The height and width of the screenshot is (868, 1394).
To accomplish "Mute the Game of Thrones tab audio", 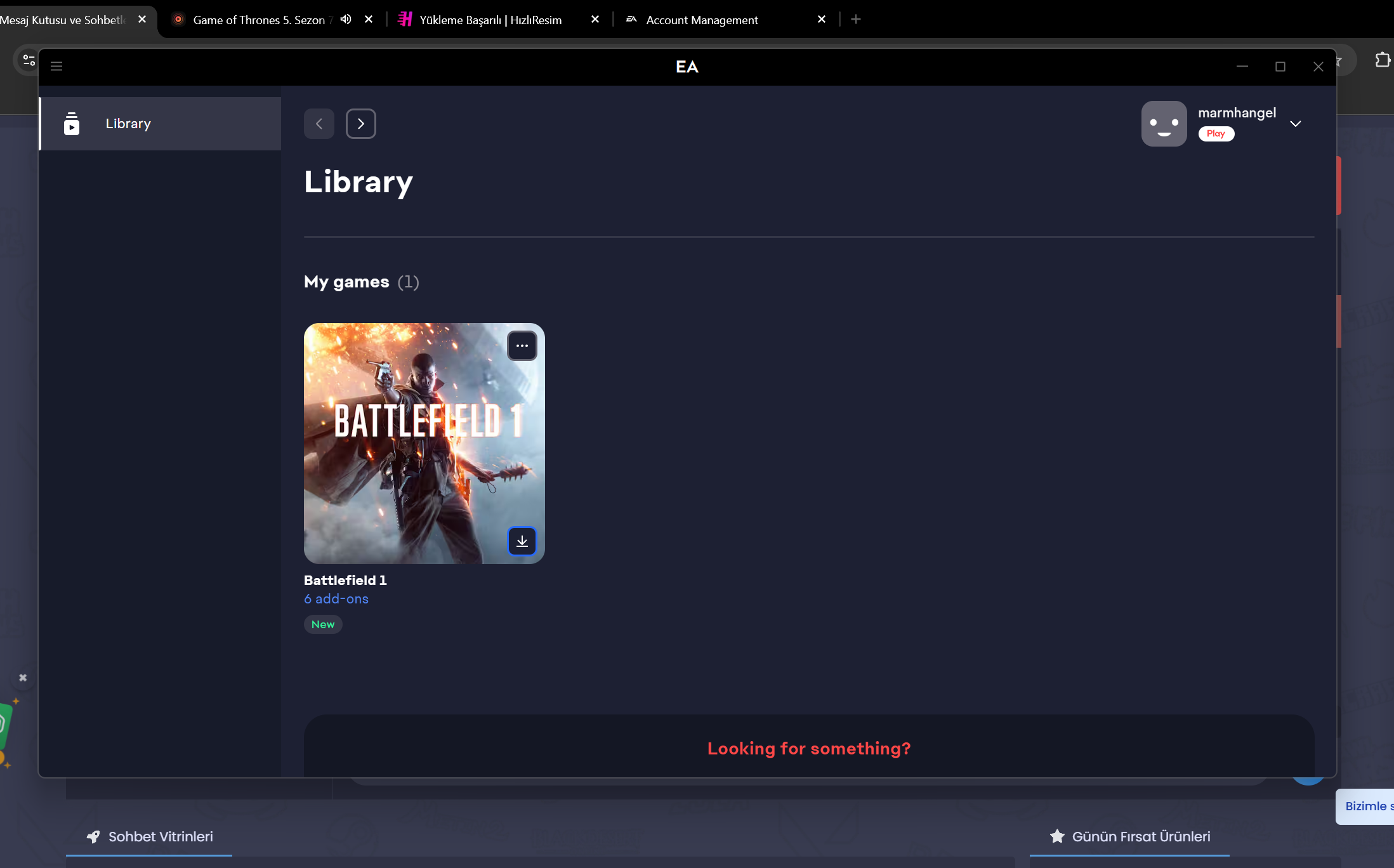I will click(x=346, y=19).
